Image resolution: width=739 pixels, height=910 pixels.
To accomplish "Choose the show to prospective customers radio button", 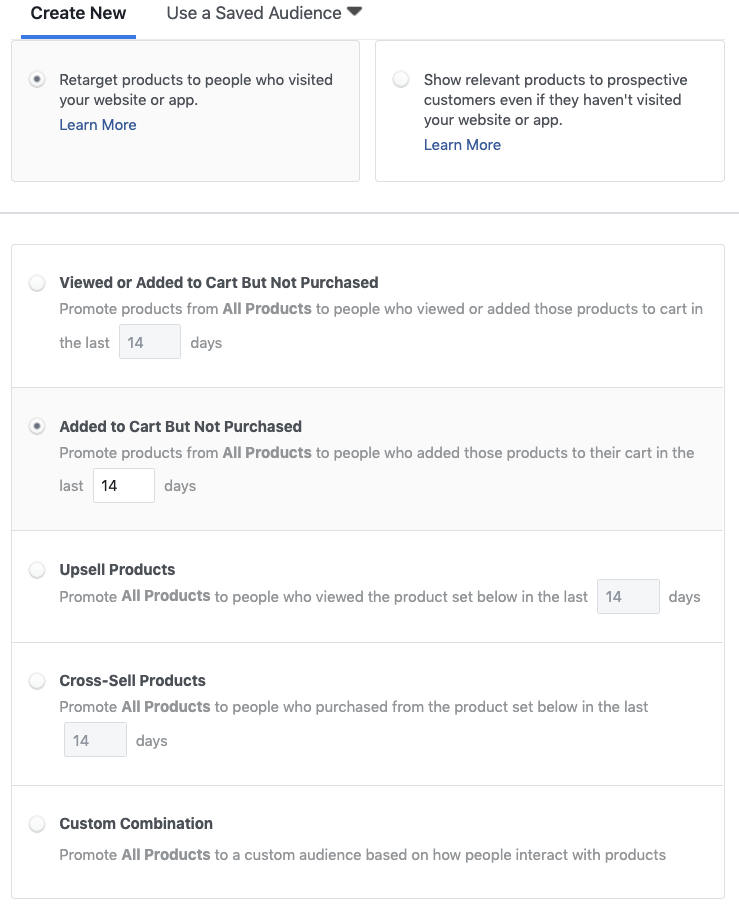I will click(x=401, y=80).
